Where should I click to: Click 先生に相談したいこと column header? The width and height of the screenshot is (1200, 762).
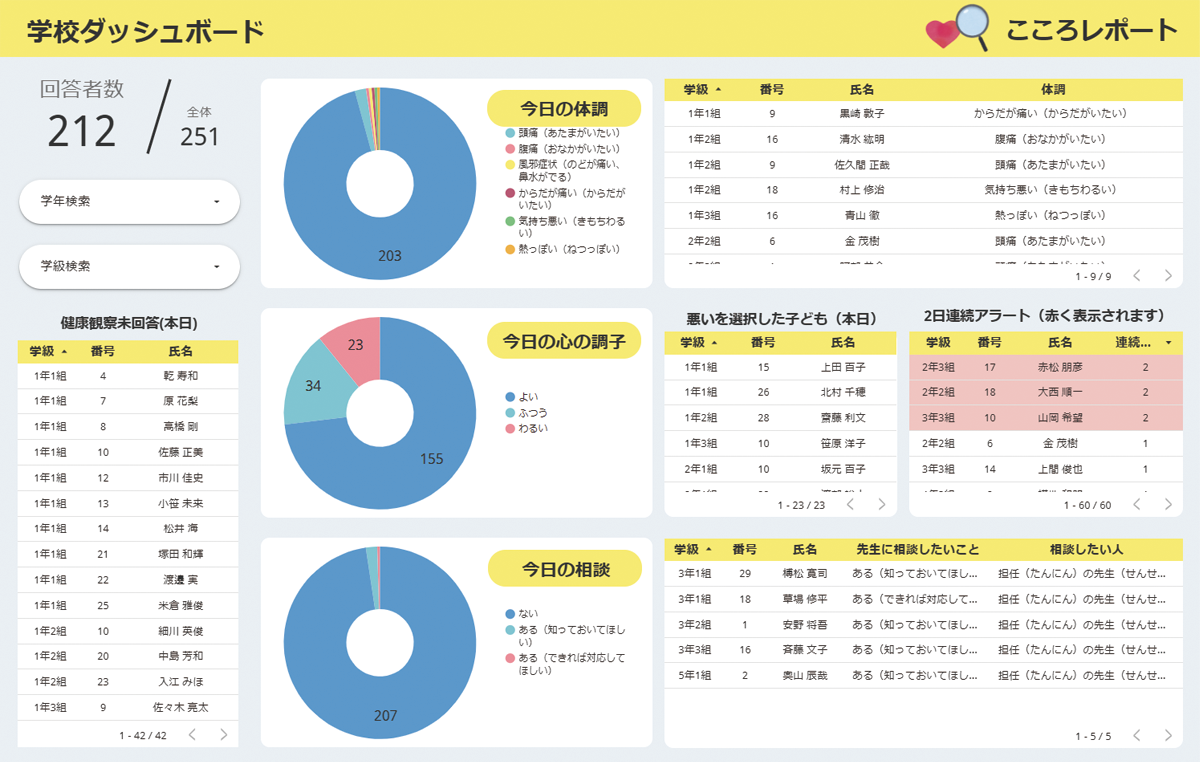(x=917, y=549)
